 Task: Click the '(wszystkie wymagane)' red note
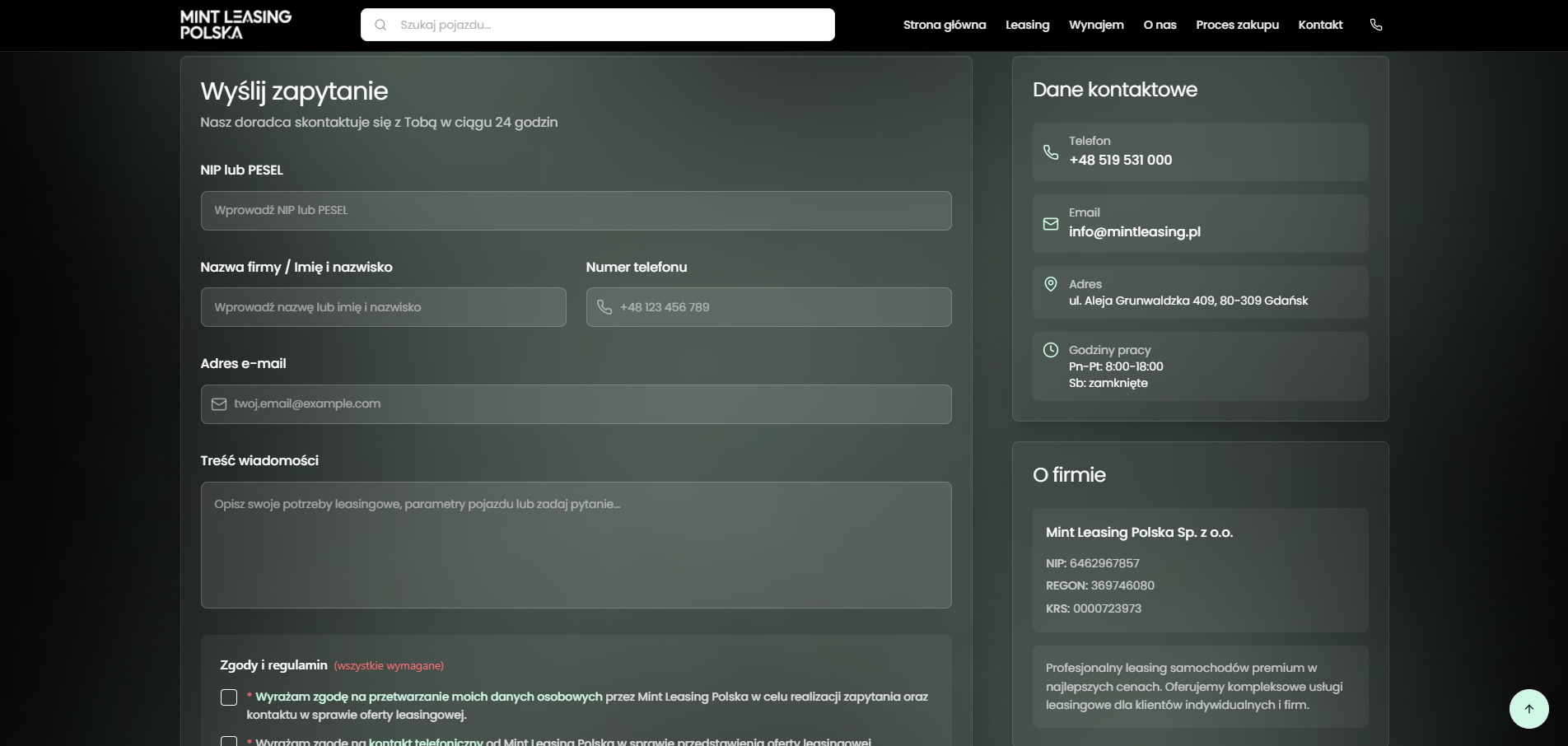click(389, 665)
